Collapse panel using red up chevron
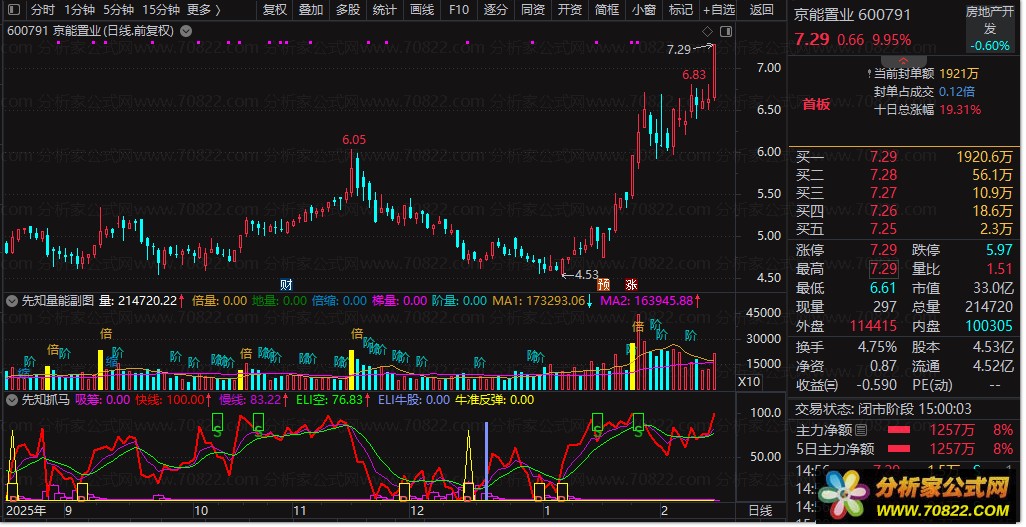The width and height of the screenshot is (1026, 527). point(904,60)
